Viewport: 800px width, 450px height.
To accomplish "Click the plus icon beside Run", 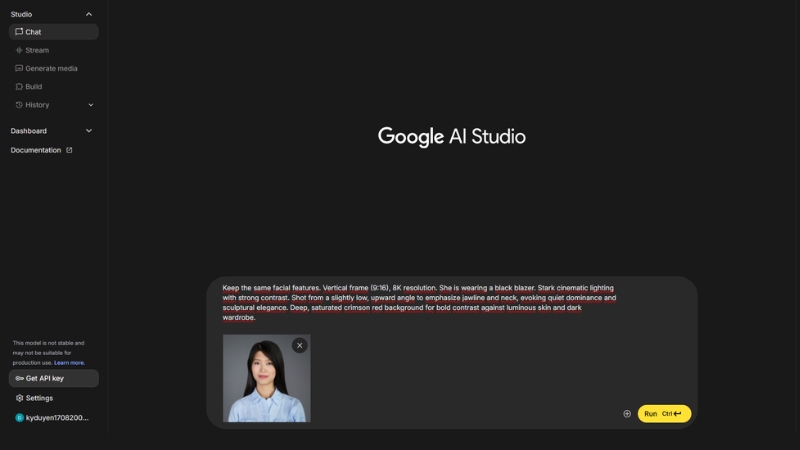I will [x=627, y=414].
